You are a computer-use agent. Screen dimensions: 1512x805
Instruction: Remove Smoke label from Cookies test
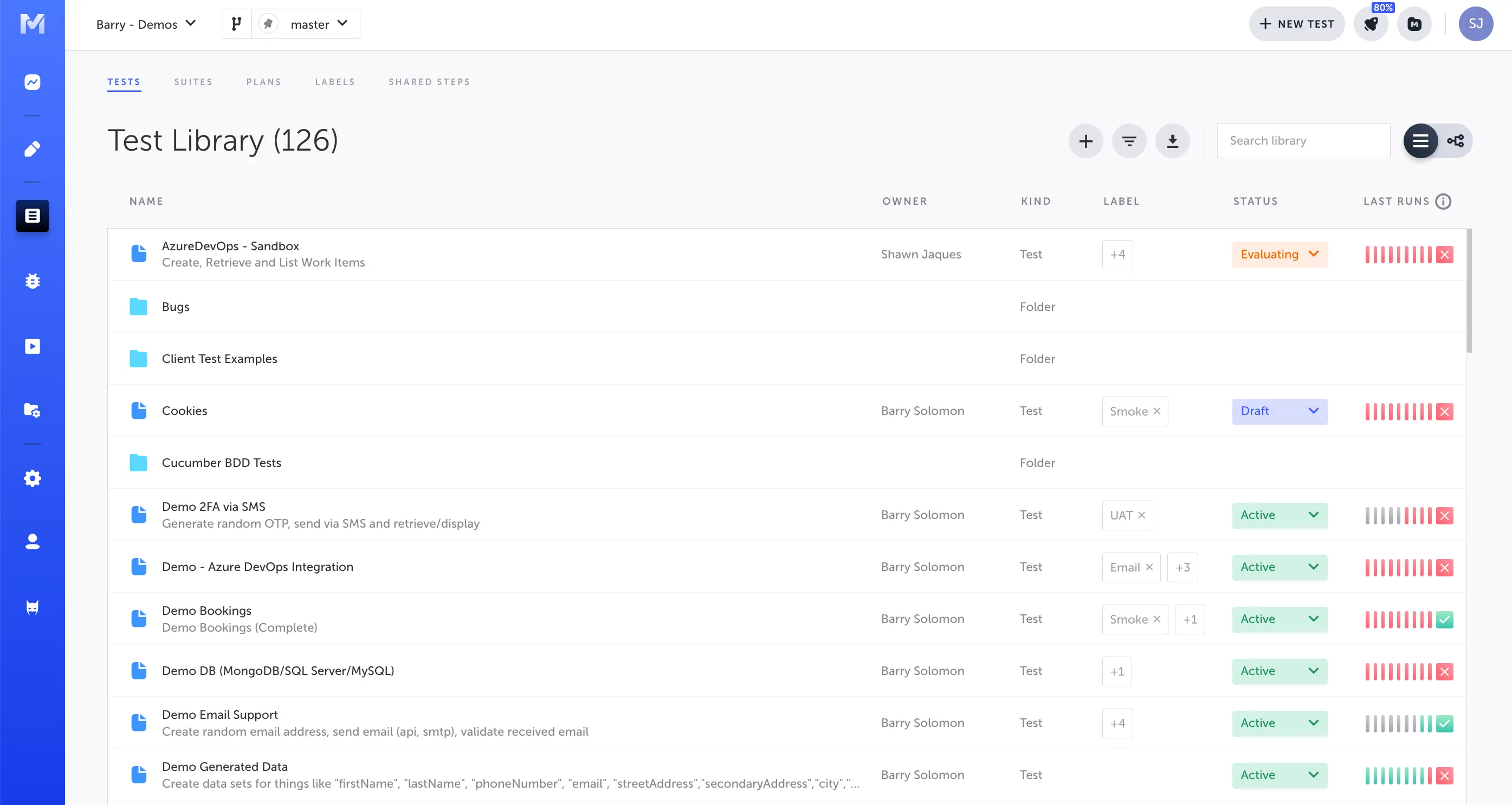pyautogui.click(x=1157, y=411)
